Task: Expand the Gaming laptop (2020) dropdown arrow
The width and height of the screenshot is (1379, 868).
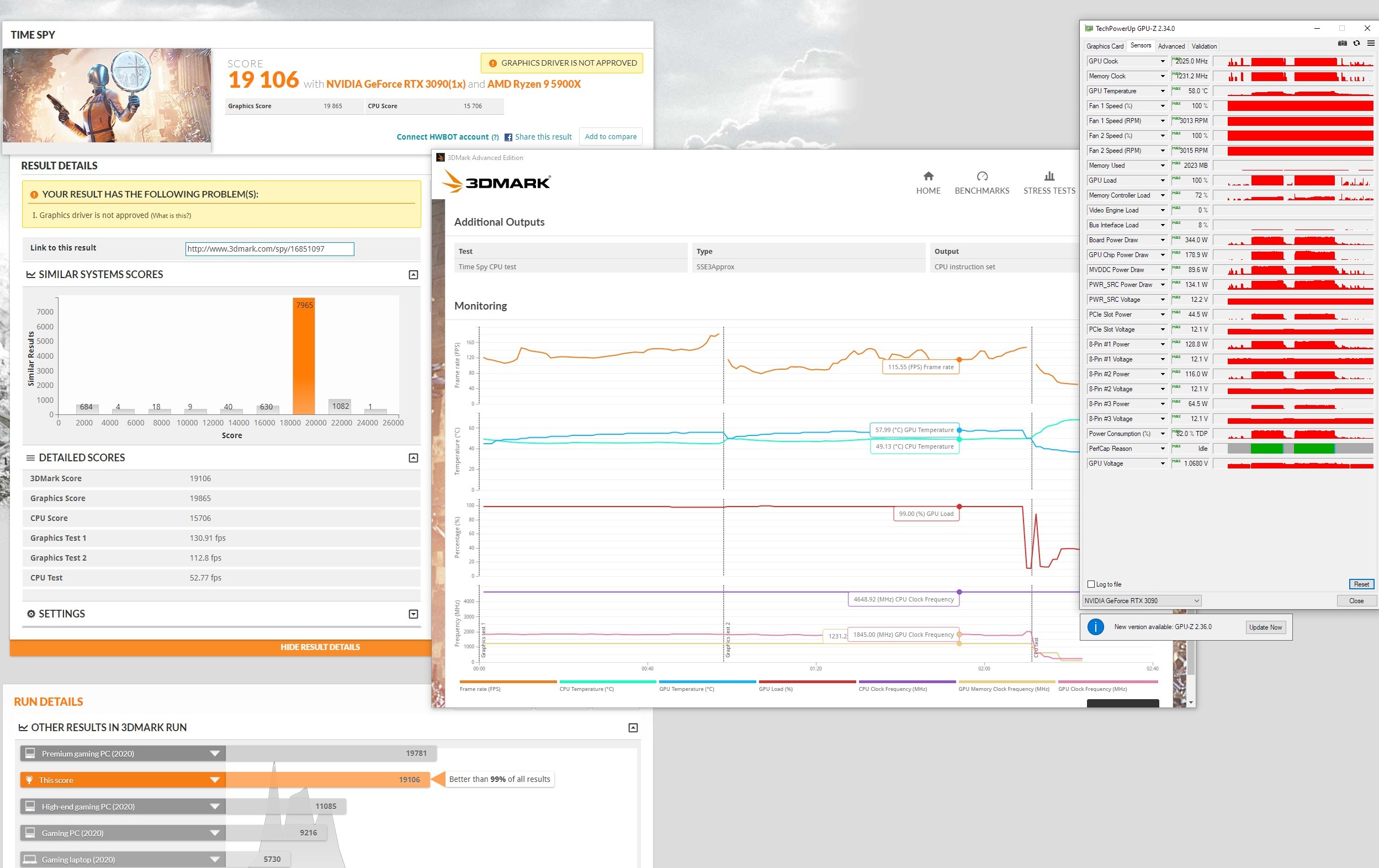Action: (215, 859)
